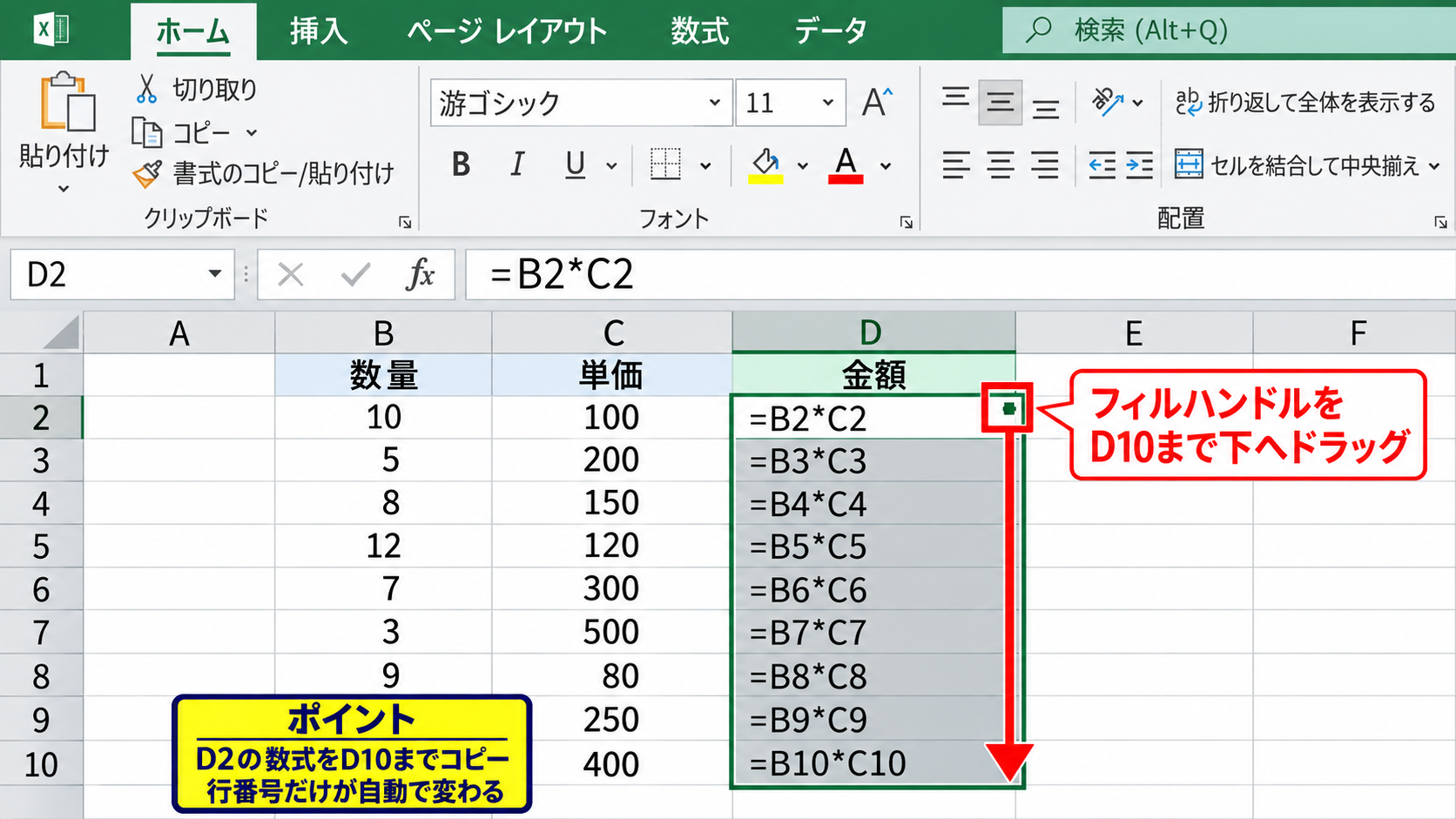Select column D header

click(873, 332)
